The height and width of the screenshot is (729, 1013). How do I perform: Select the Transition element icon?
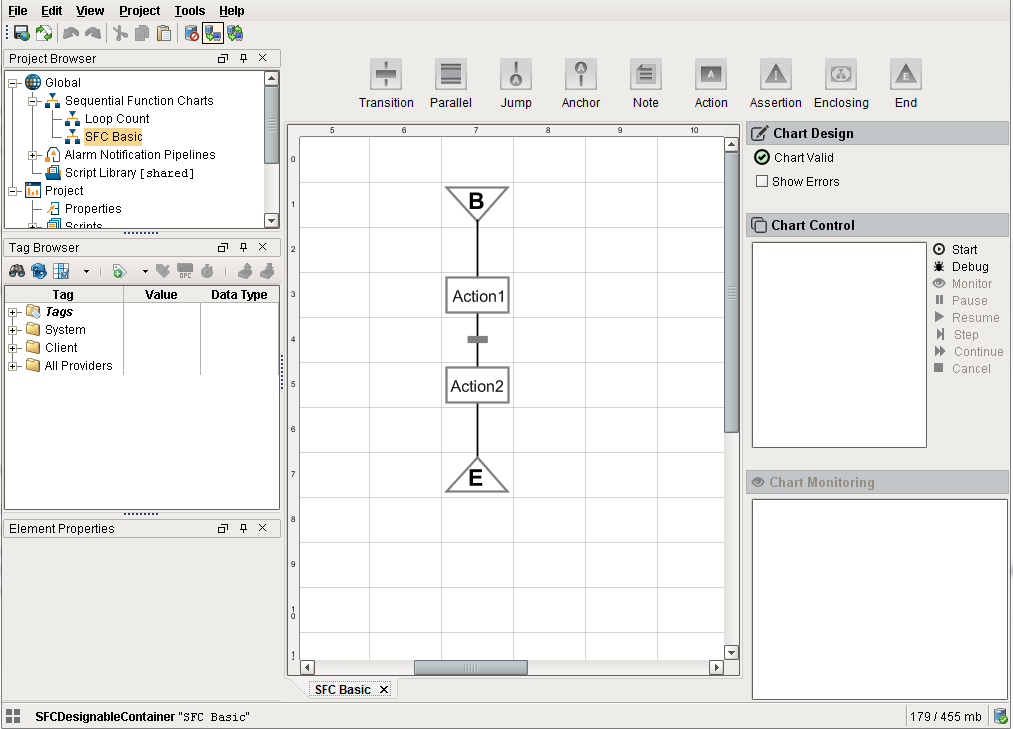point(386,75)
